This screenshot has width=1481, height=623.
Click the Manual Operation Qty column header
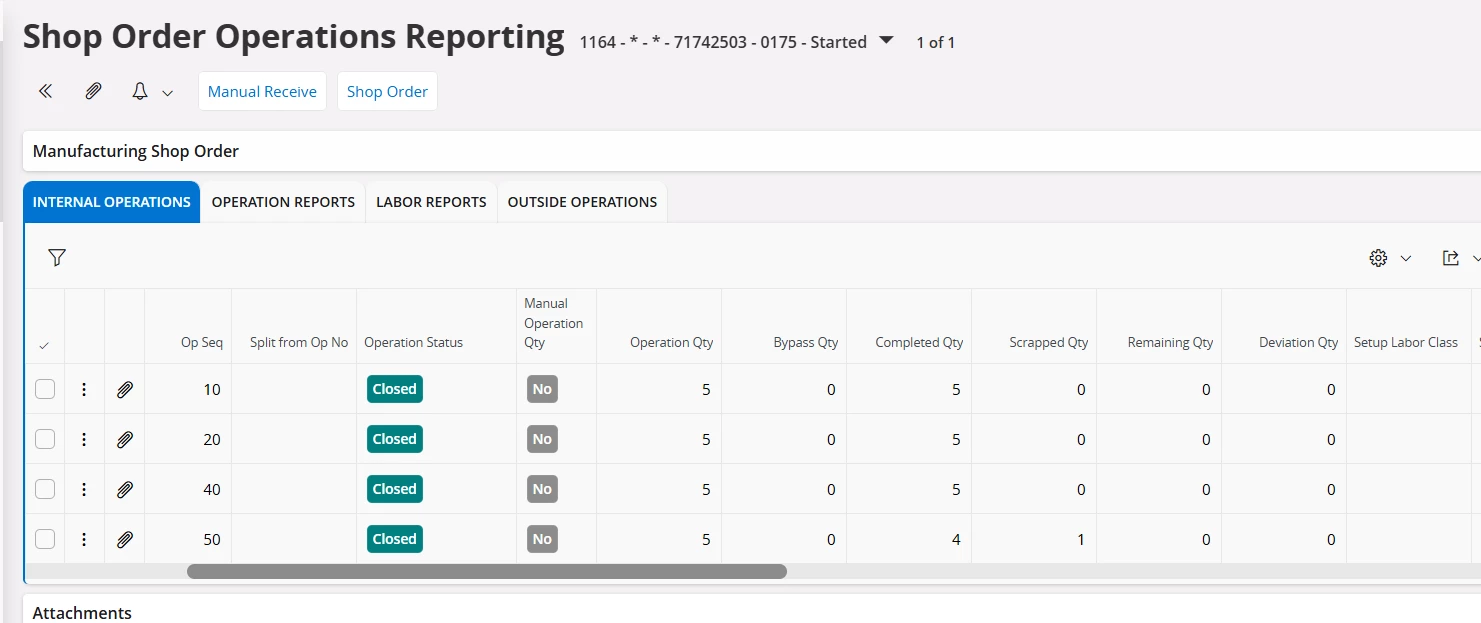[x=556, y=326]
